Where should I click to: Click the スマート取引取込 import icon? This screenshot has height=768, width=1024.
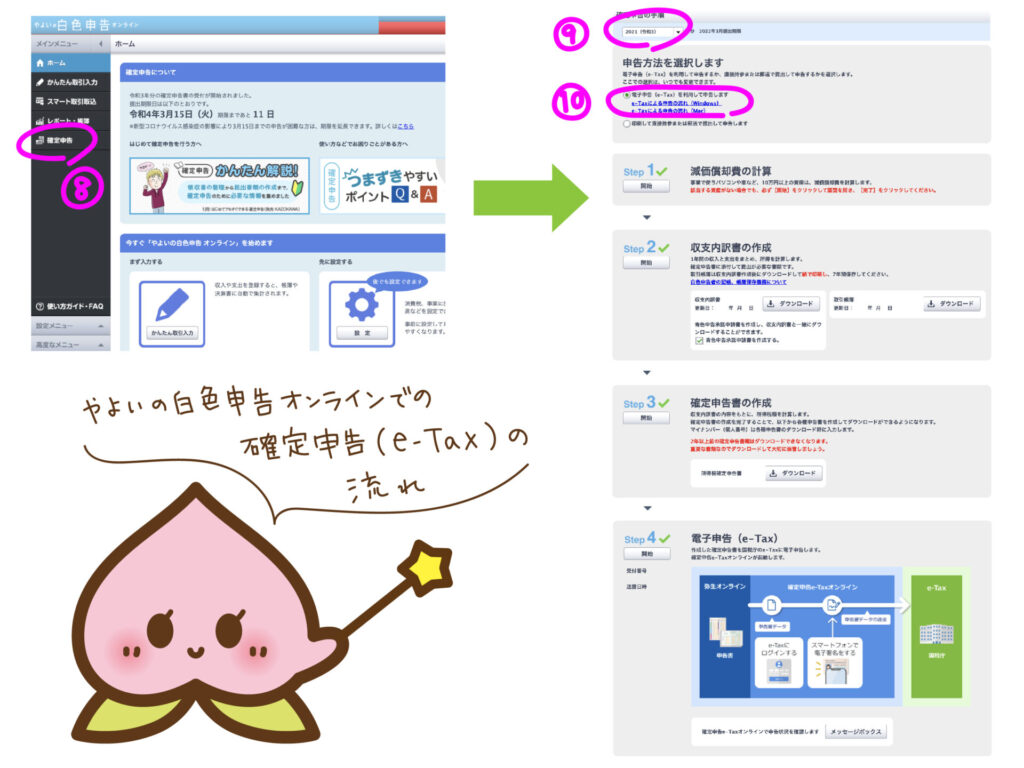(x=40, y=101)
